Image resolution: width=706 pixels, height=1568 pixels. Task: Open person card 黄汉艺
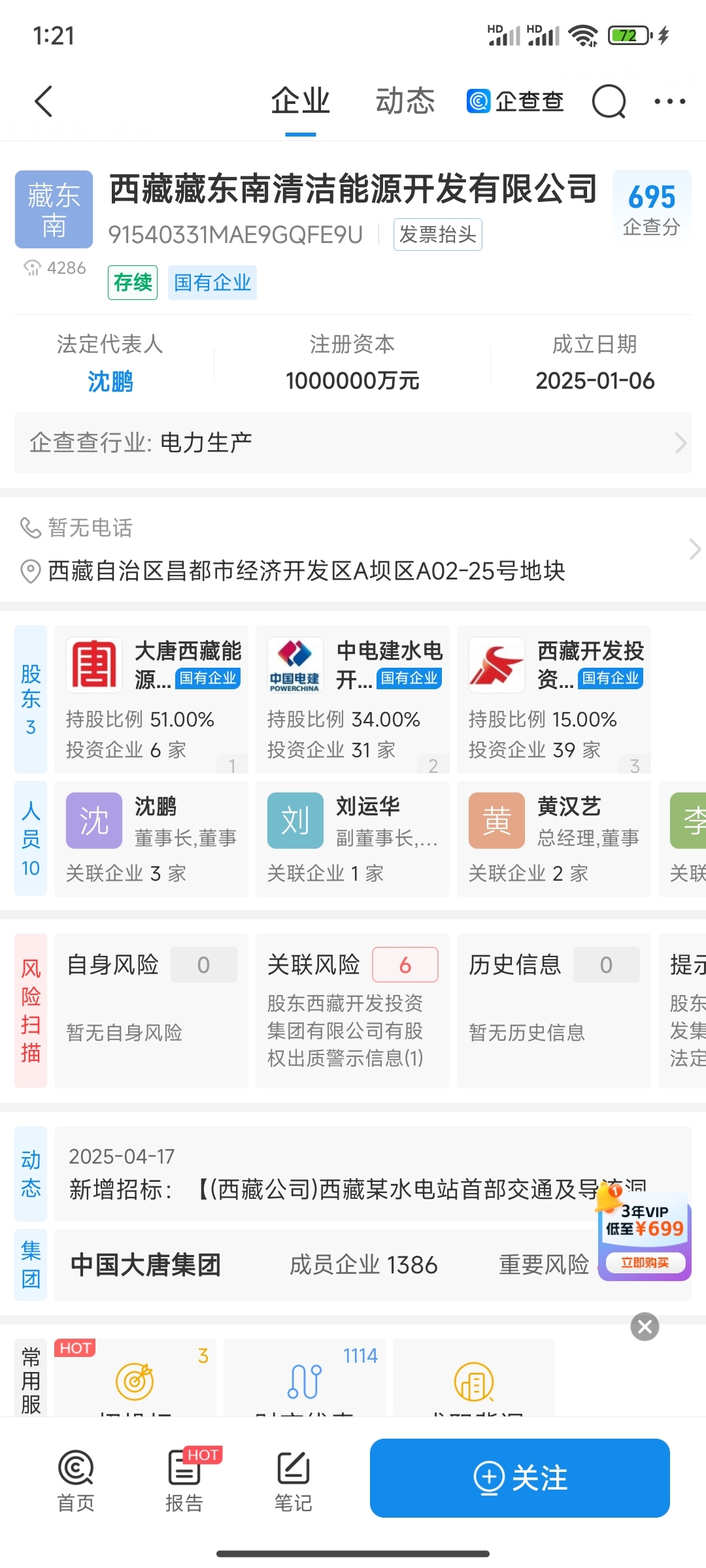coord(554,838)
